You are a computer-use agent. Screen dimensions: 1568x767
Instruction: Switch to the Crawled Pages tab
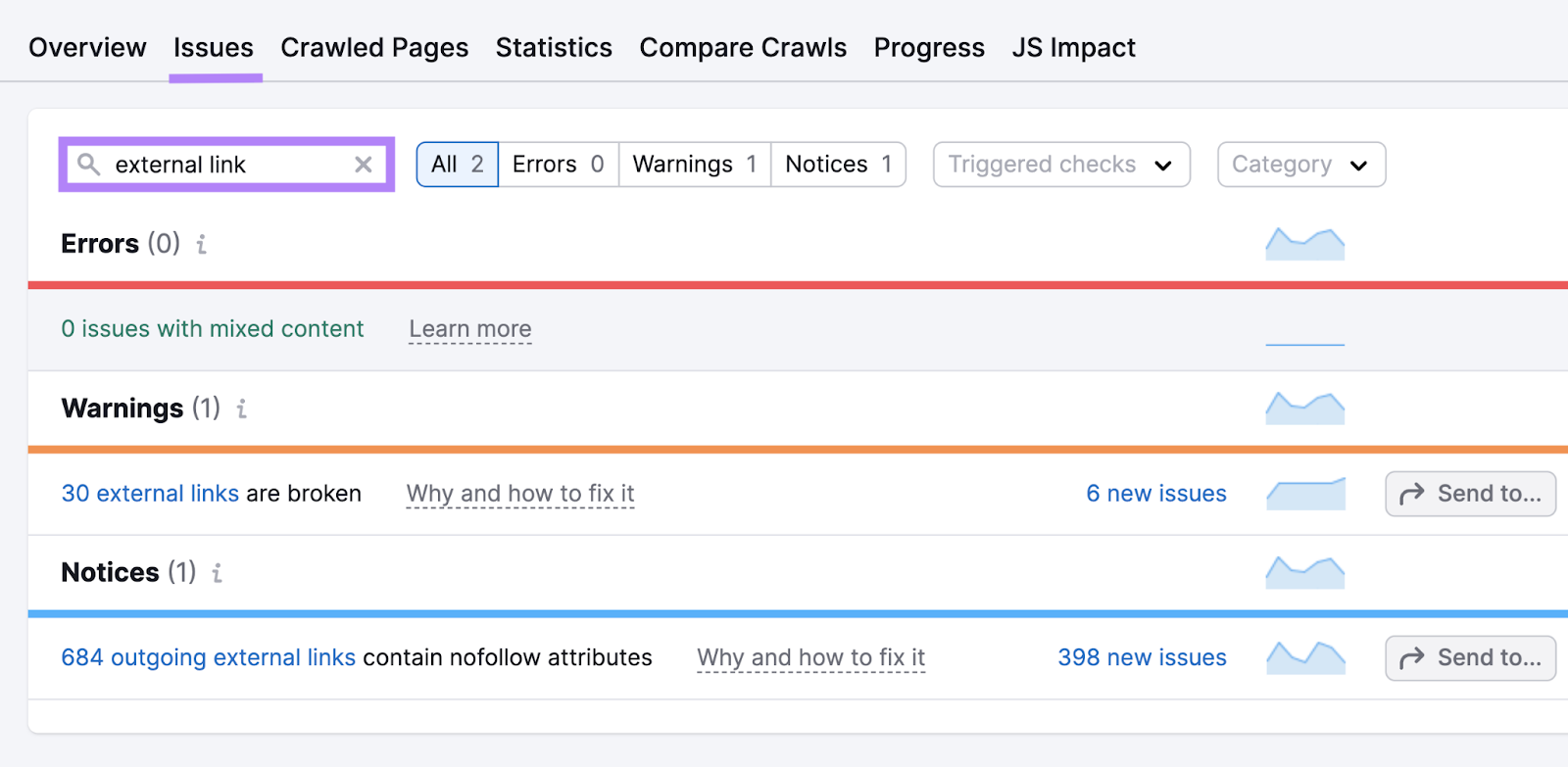tap(374, 48)
